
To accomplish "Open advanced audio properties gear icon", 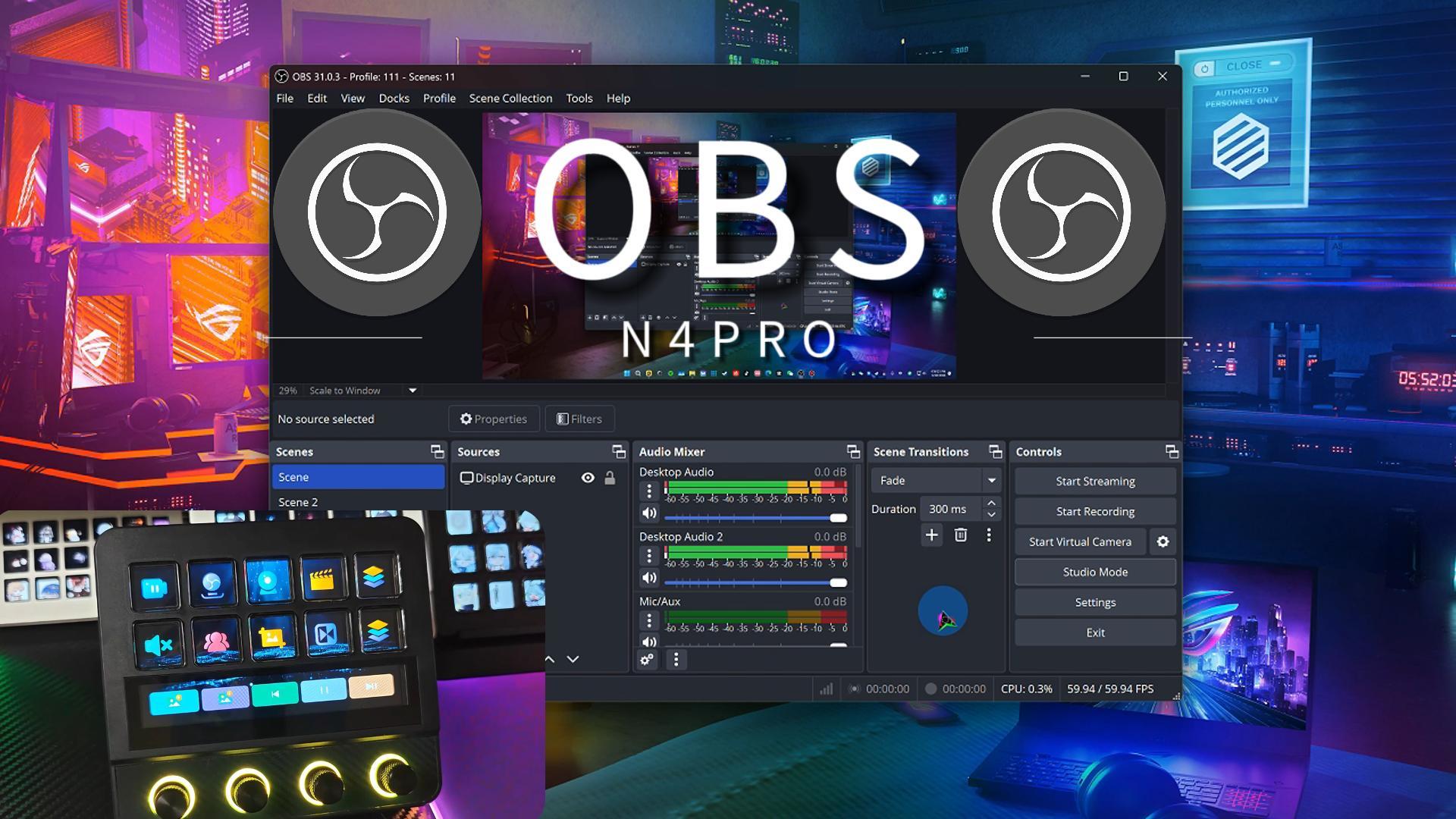I will click(x=647, y=660).
